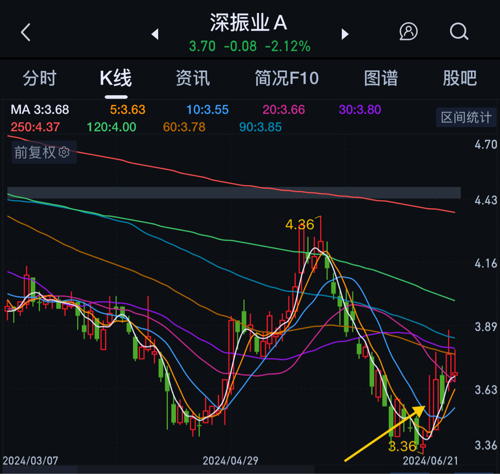Viewport: 500px width, 474px height.
Task: Tap the MA 3:3.68 indicator label
Action: click(x=40, y=110)
